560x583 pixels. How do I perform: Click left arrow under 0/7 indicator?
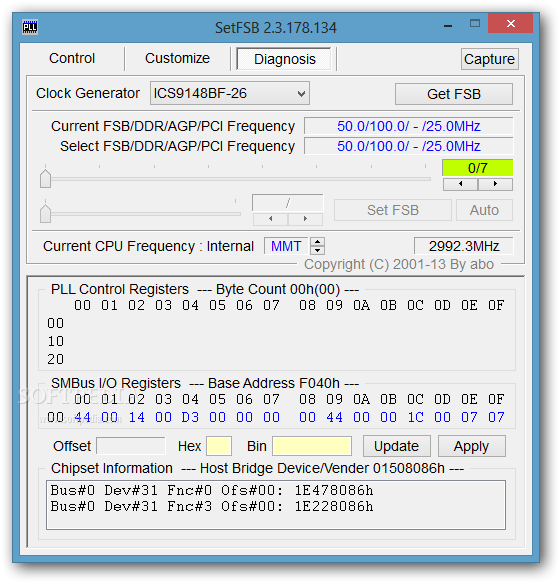[x=460, y=184]
